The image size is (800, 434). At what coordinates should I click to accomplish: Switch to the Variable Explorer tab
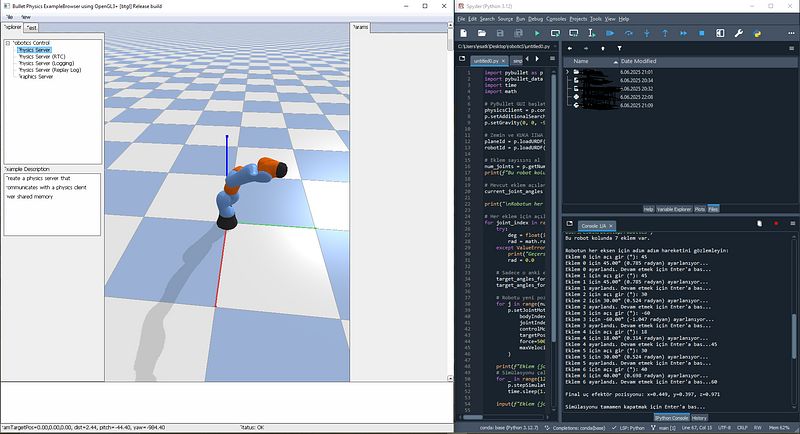[675, 209]
